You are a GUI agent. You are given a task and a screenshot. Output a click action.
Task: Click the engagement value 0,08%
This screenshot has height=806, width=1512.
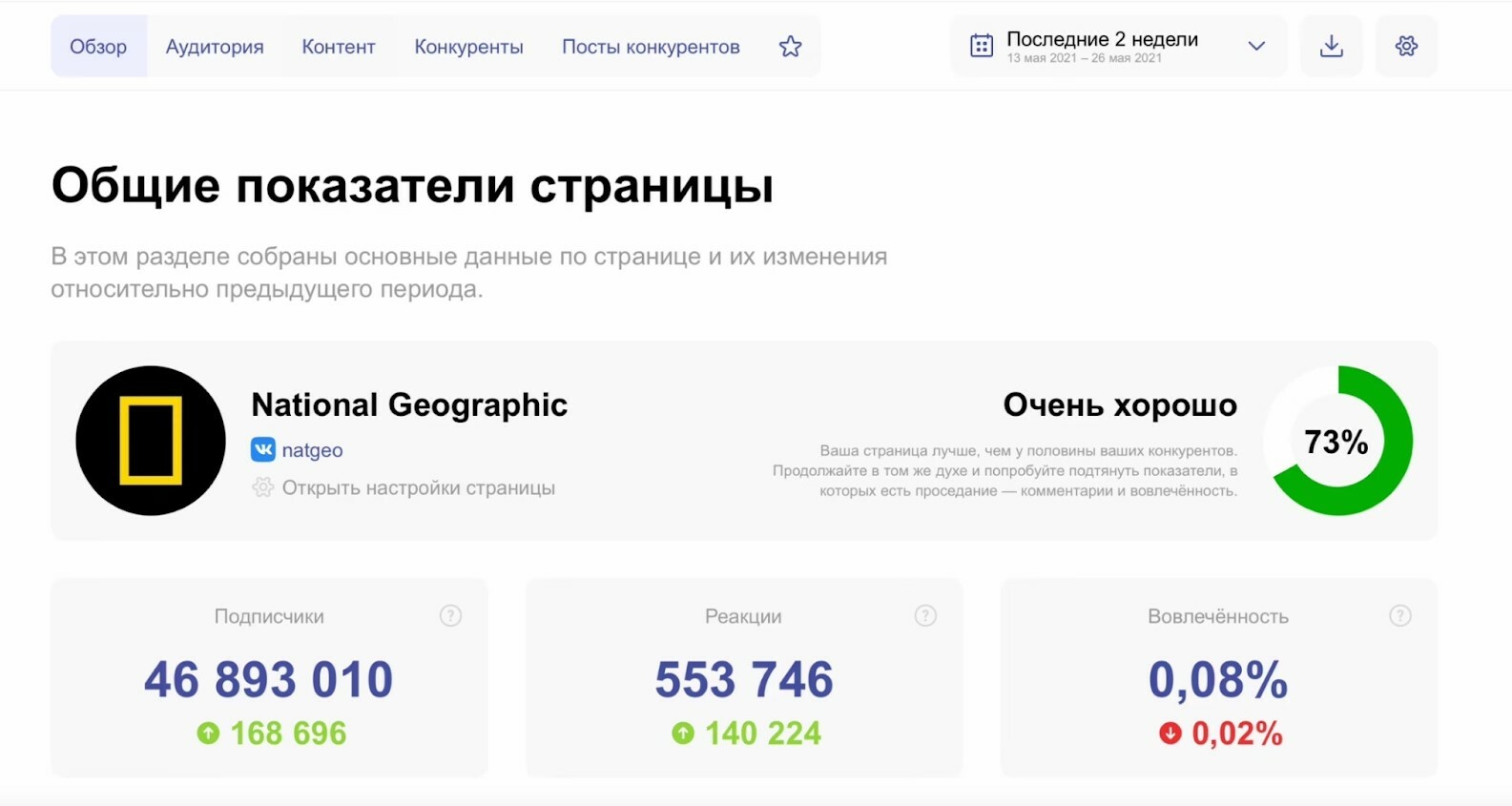1218,680
